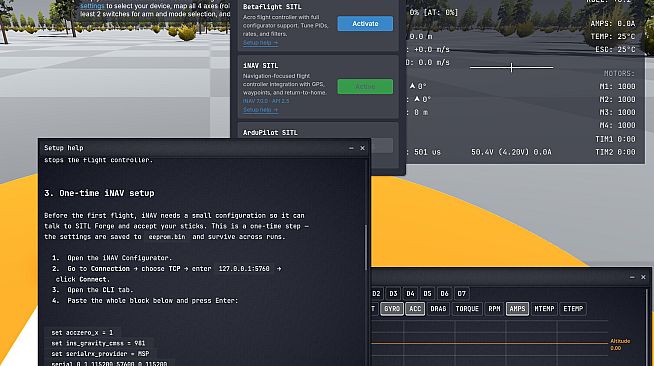The height and width of the screenshot is (366, 654).
Task: Click the AMPS: 0.0A telemetry readout
Action: pos(613,24)
